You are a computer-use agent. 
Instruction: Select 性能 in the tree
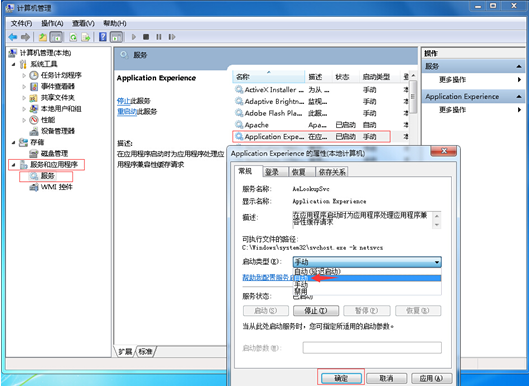pyautogui.click(x=48, y=120)
